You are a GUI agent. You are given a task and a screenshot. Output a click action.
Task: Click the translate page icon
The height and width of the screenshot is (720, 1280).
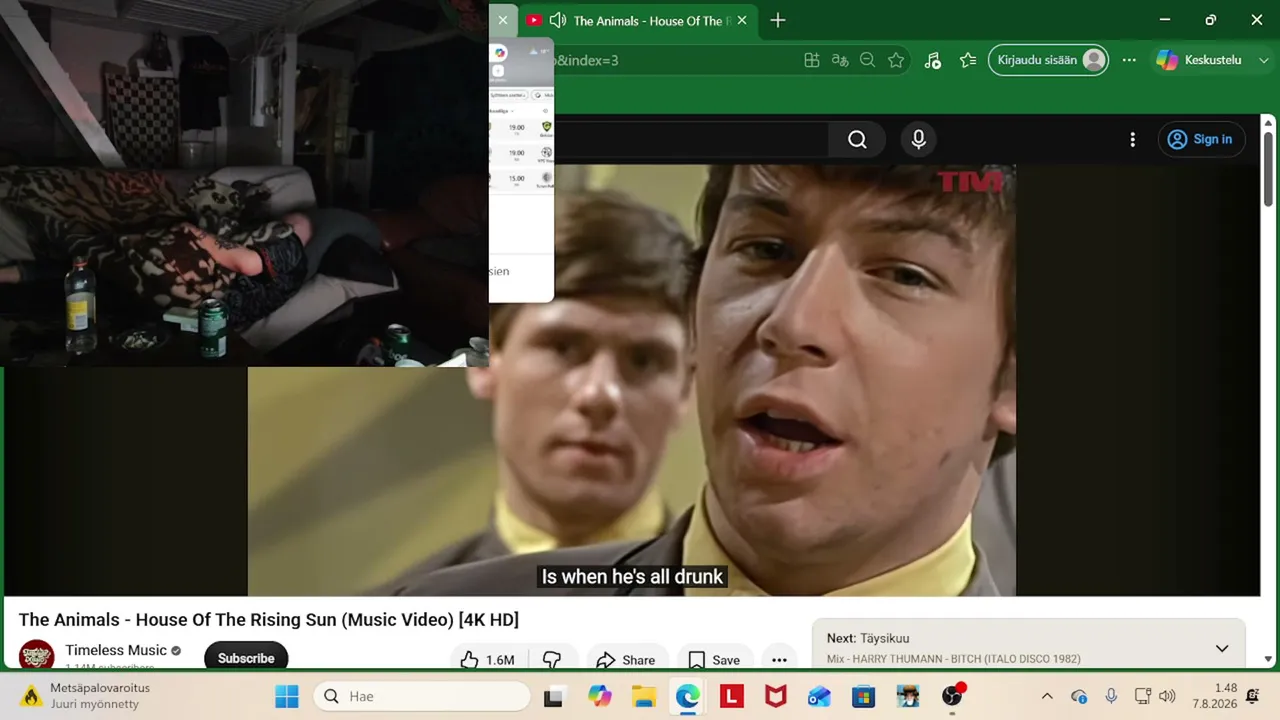pos(840,60)
